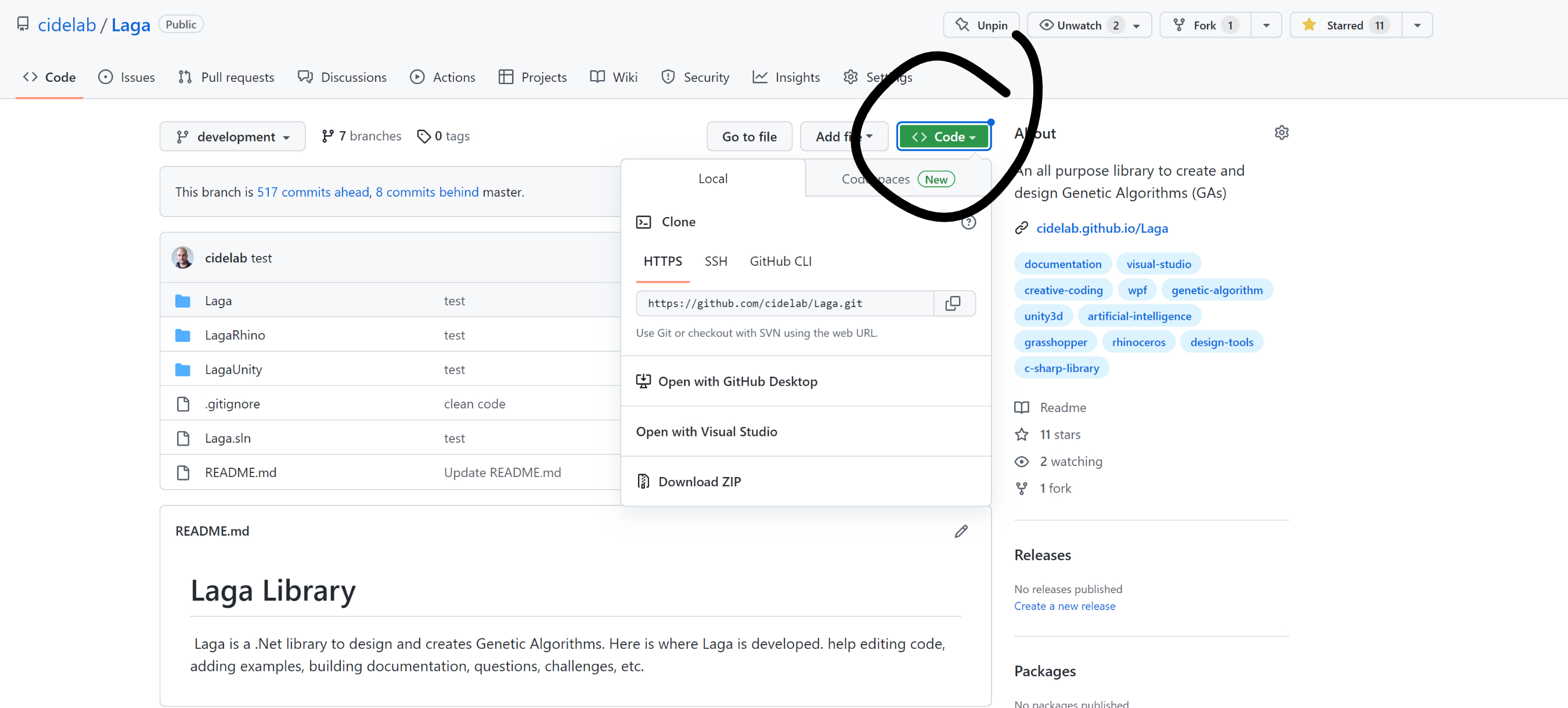Click the repository tags icon

424,136
